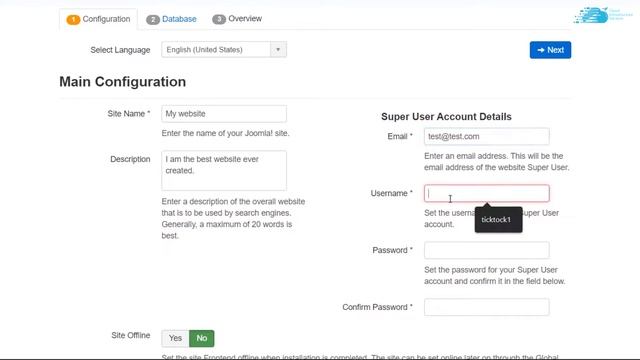Image resolution: width=640 pixels, height=360 pixels.
Task: Click the 'Set the password for your Super User' text
Action: coord(494,276)
